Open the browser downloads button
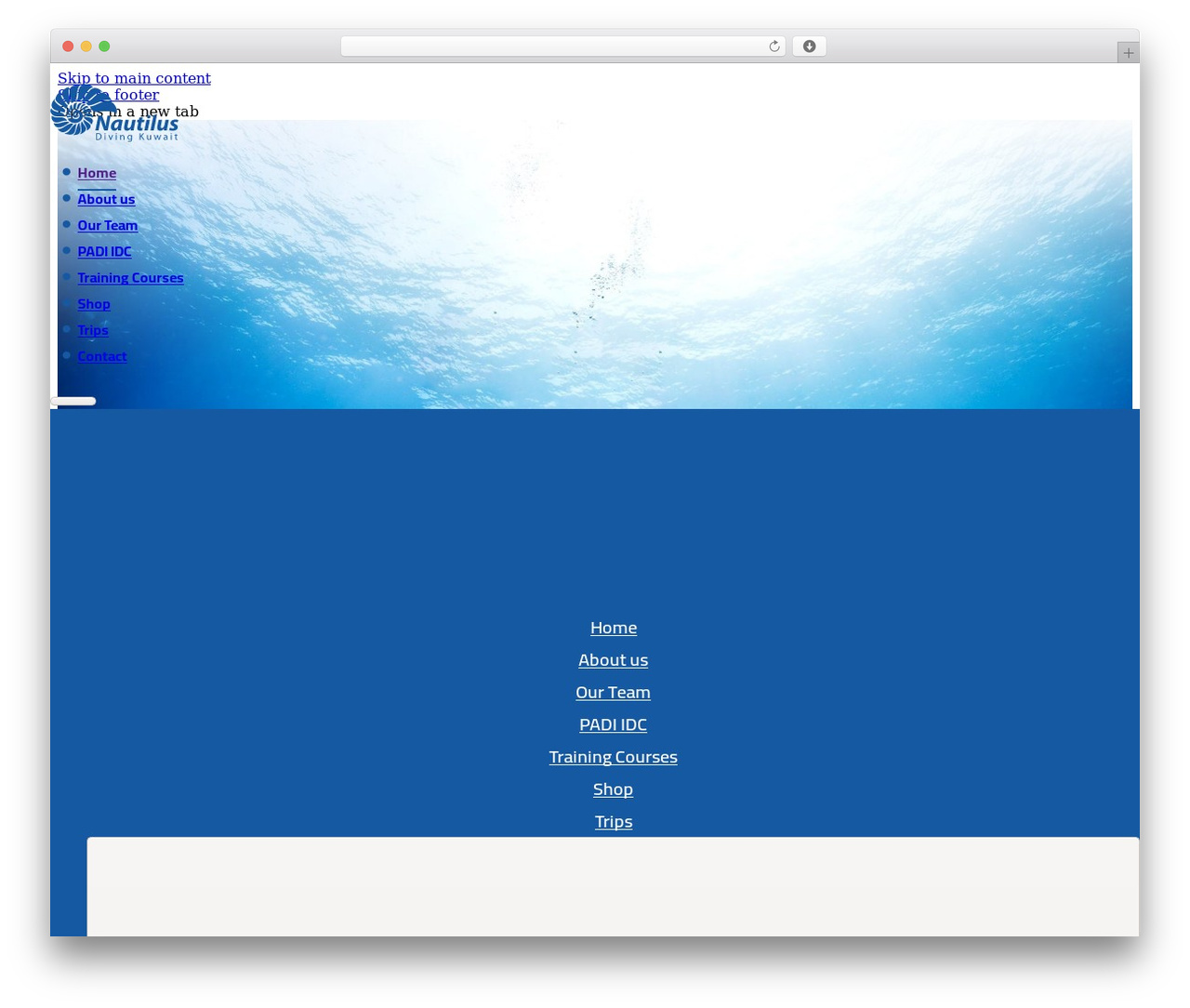This screenshot has width=1190, height=1008. (x=809, y=46)
